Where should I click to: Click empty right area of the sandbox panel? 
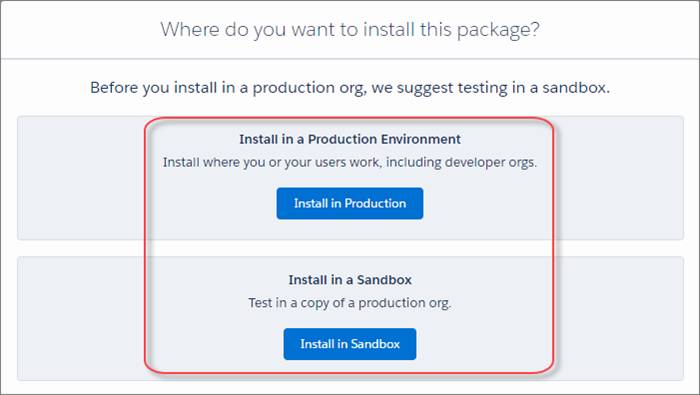click(x=619, y=318)
